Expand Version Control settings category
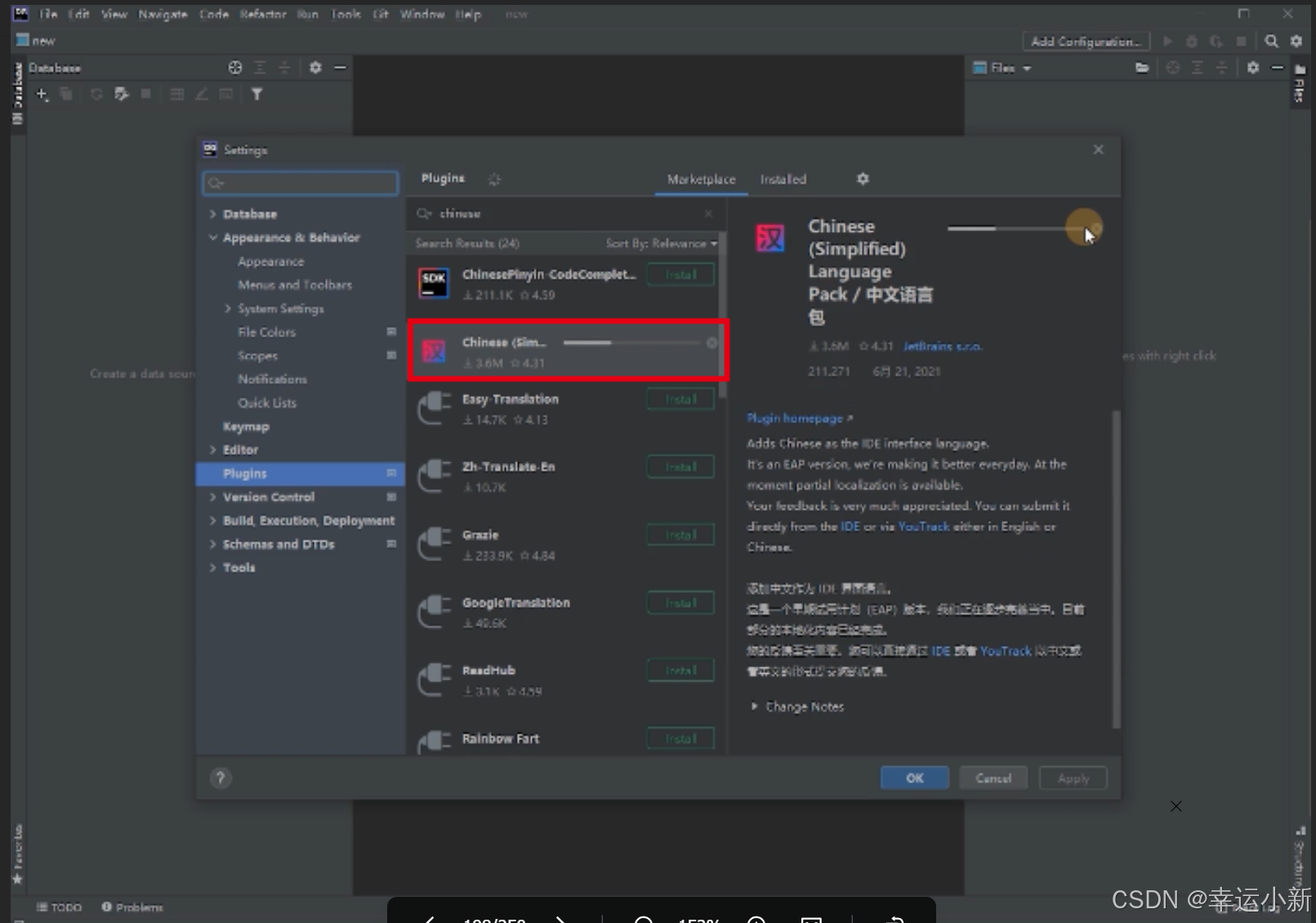Screen dimensions: 1316x923 (212, 497)
